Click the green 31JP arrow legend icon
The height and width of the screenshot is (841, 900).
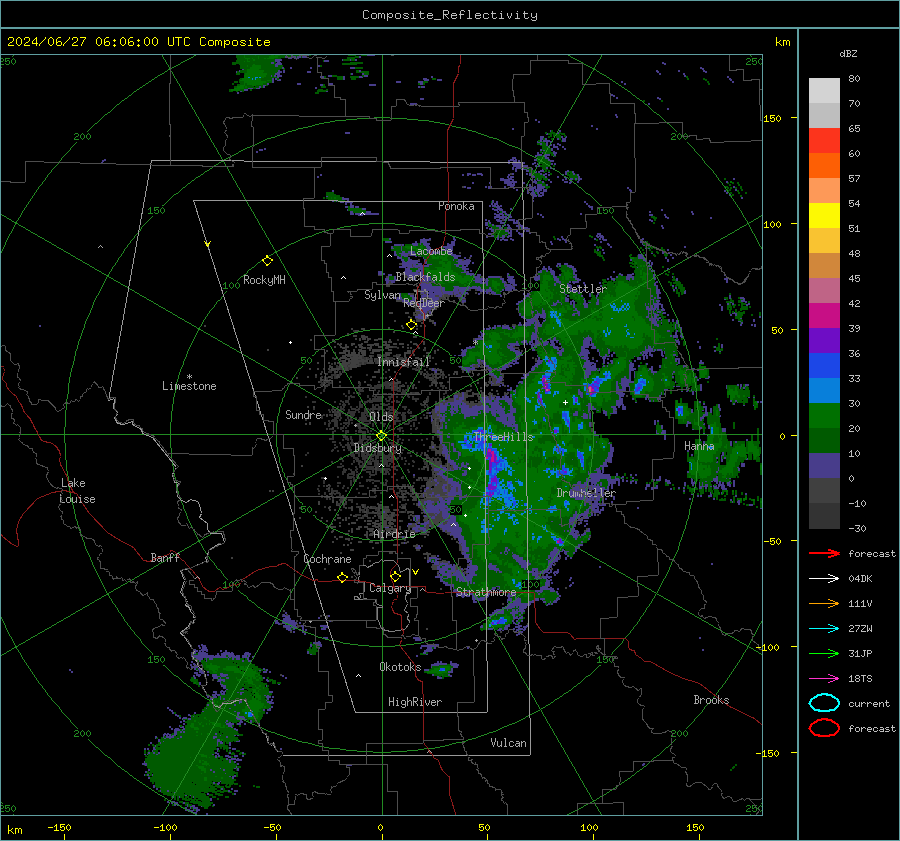[x=824, y=653]
